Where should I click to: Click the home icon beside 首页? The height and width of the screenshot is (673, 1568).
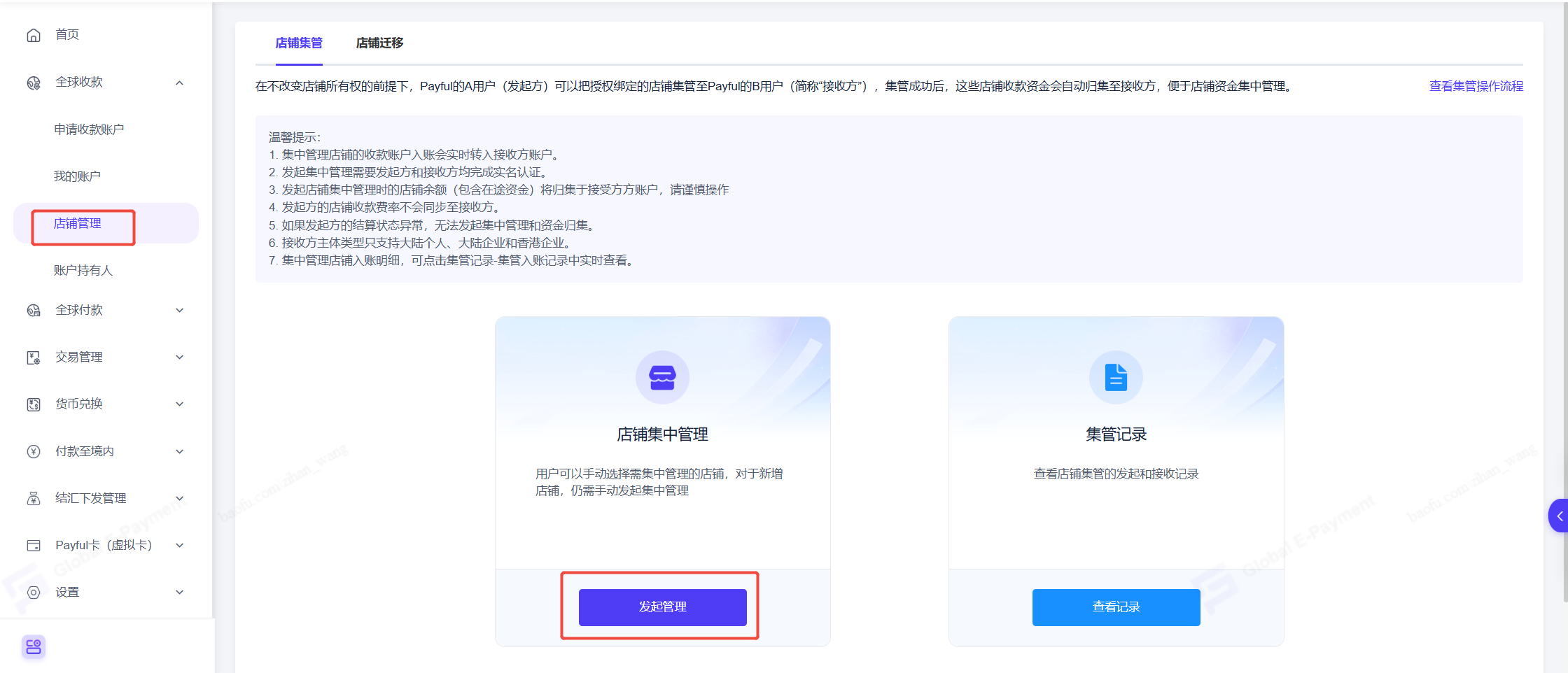click(34, 35)
